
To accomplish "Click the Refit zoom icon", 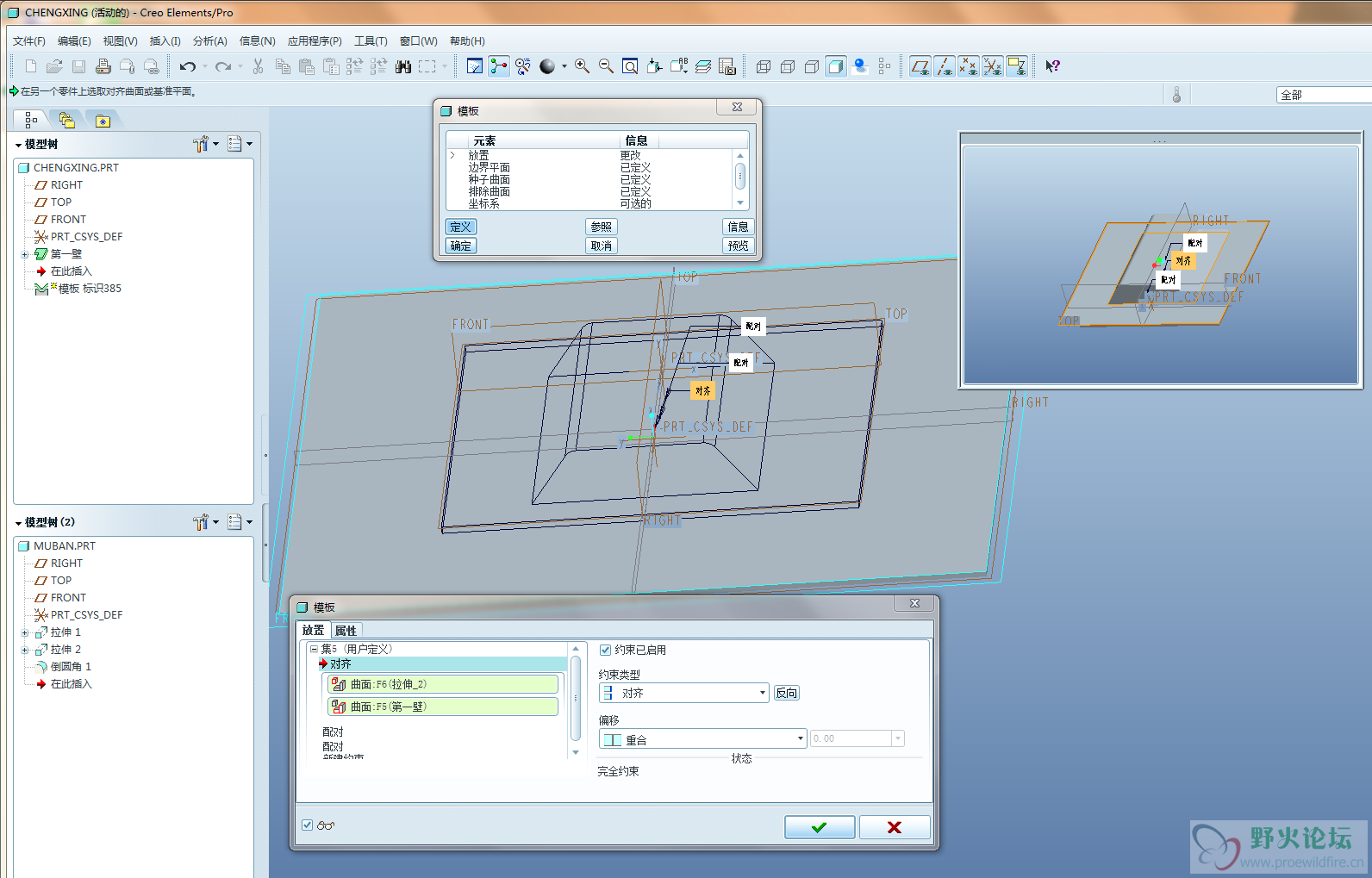I will point(630,66).
